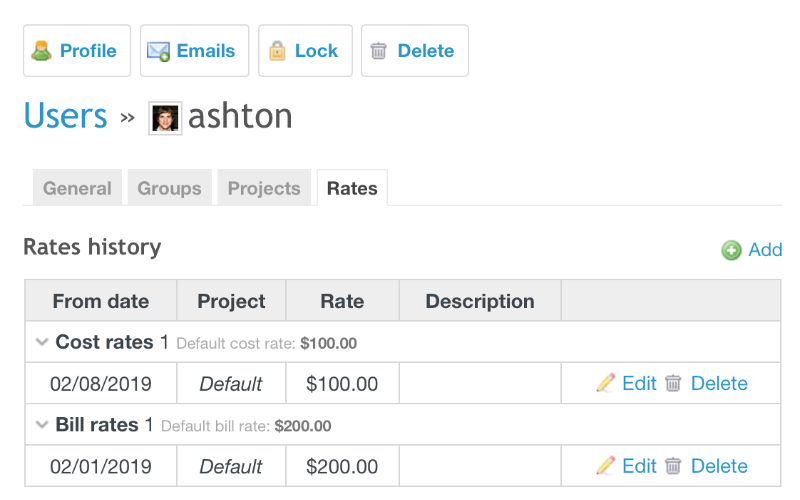Click the Emails envelope icon
The height and width of the screenshot is (500, 800).
(158, 52)
